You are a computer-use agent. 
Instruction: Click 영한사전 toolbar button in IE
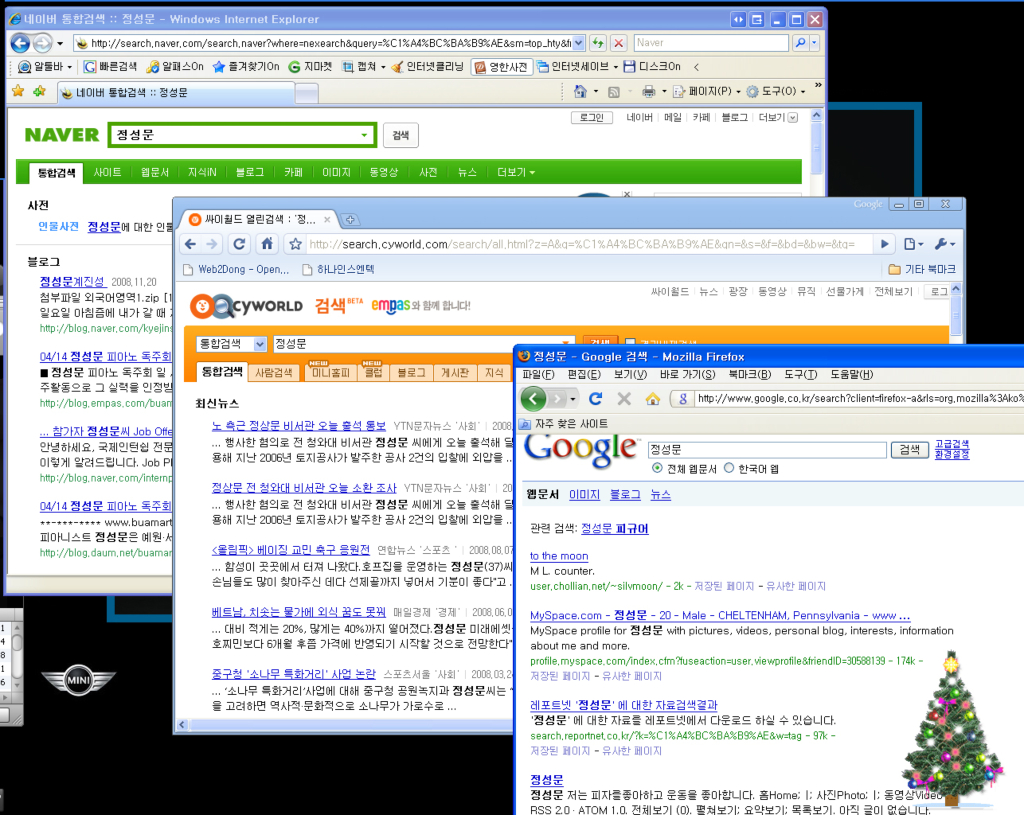[501, 67]
